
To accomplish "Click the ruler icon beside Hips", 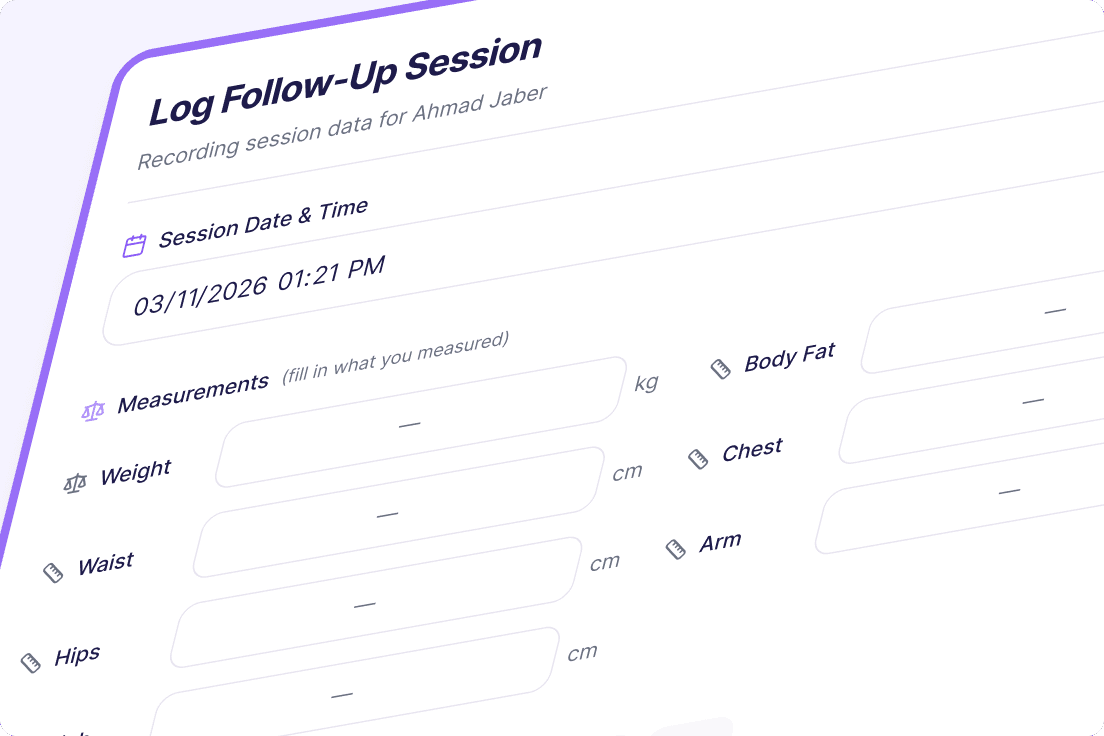I will [31, 662].
